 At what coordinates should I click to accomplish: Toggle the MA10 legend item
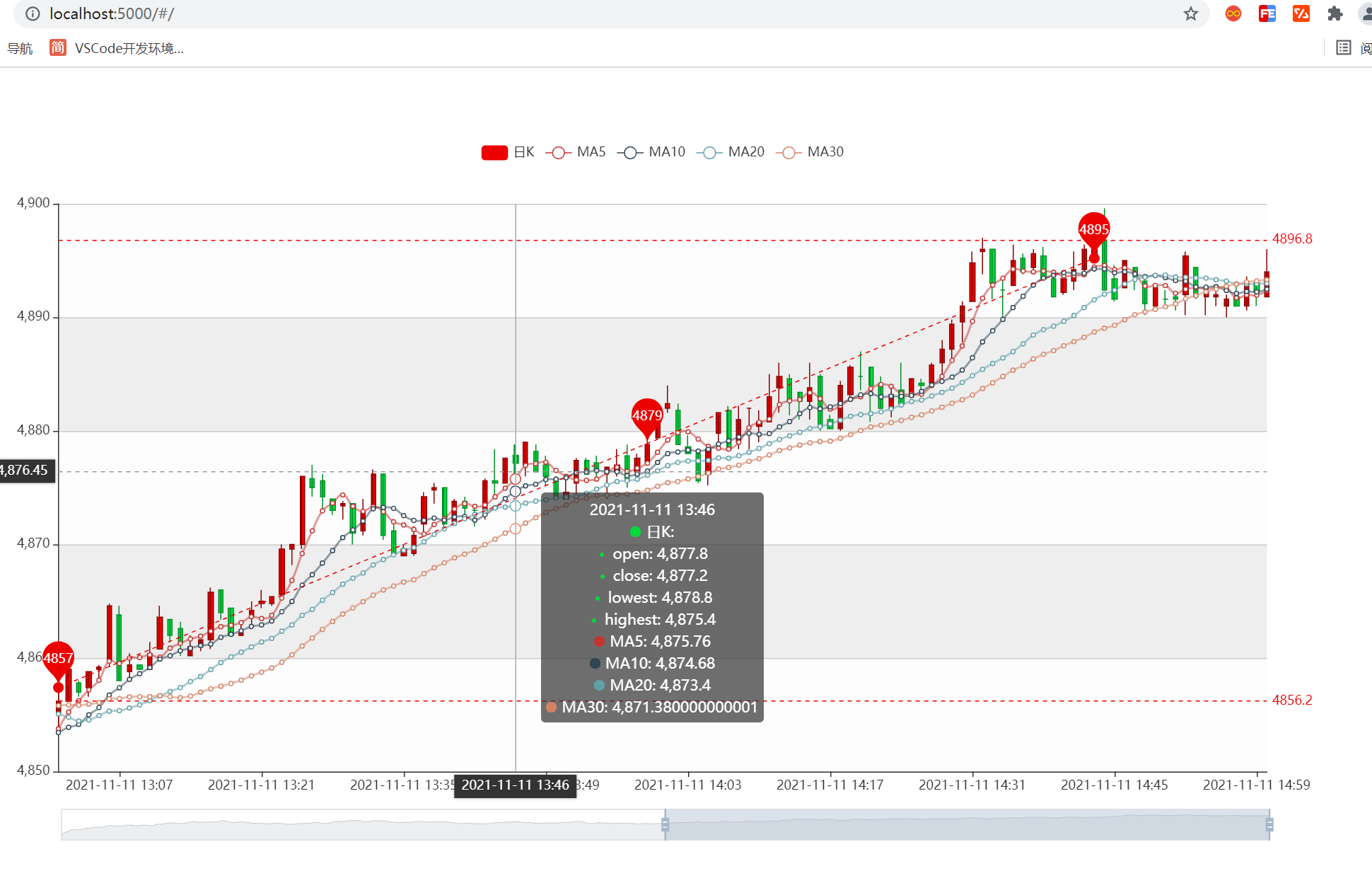[x=651, y=152]
